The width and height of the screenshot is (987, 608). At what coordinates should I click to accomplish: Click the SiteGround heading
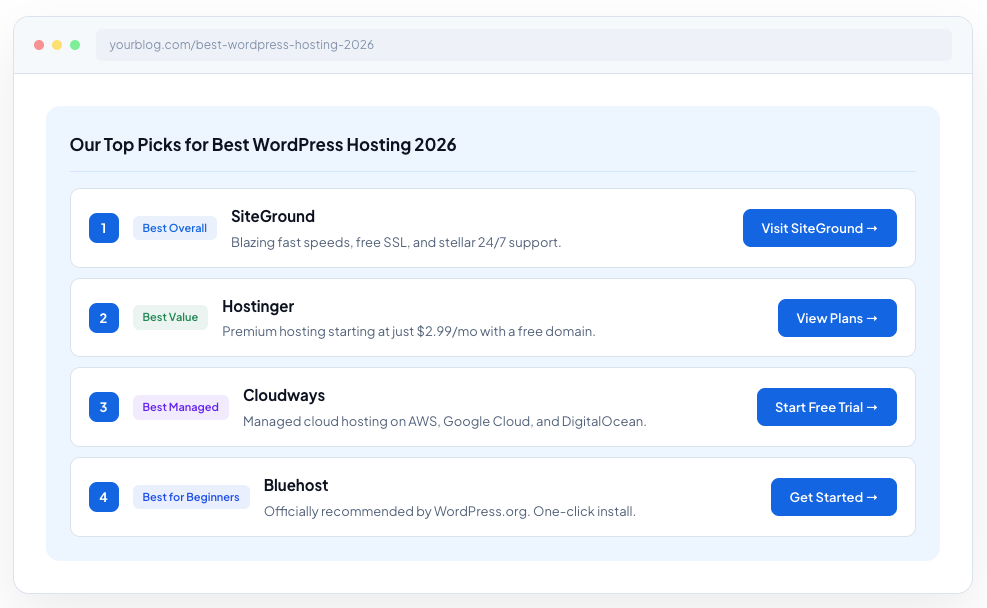(273, 216)
